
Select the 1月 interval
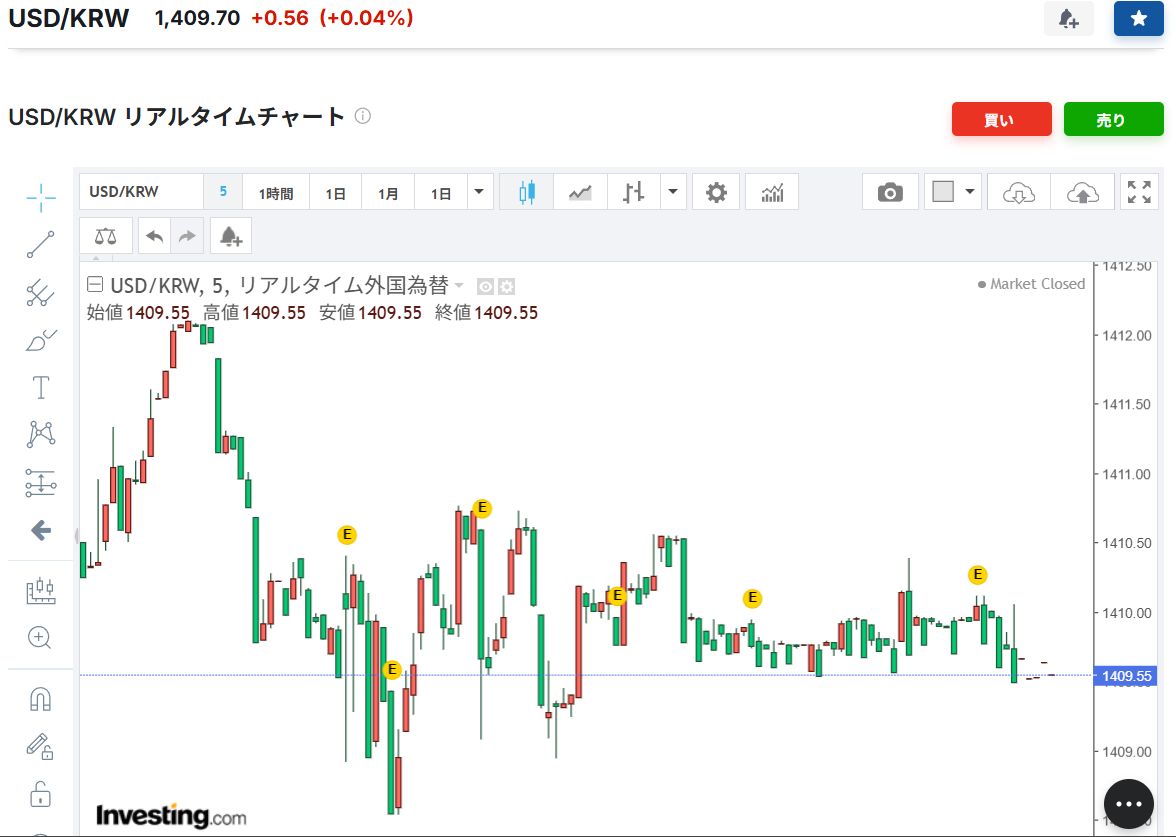(x=388, y=193)
